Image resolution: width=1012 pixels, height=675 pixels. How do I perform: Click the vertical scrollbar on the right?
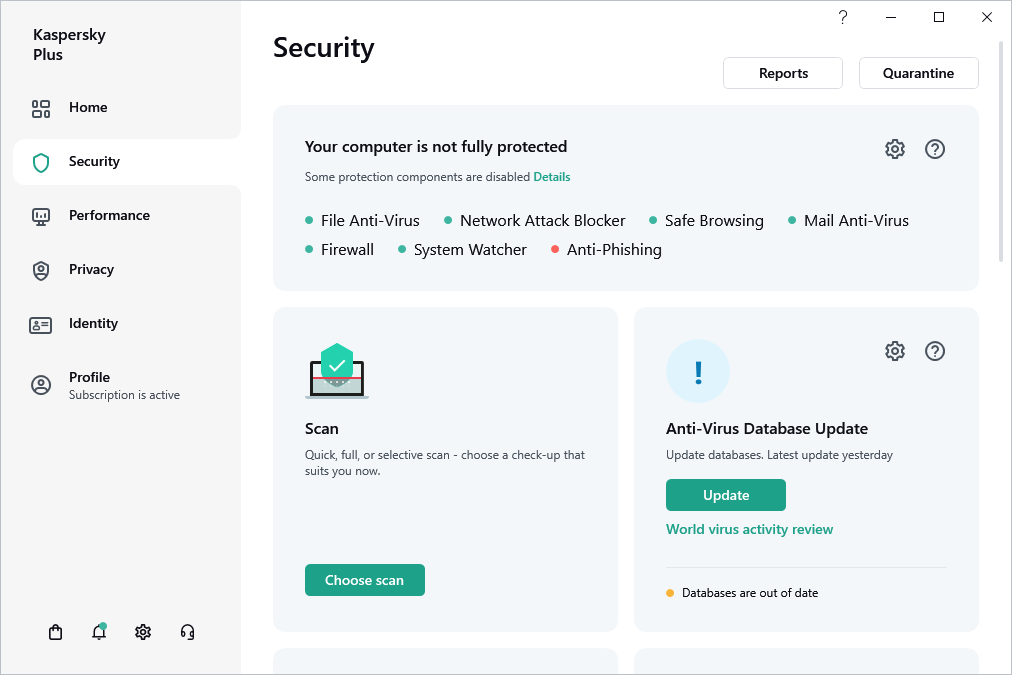point(1003,150)
